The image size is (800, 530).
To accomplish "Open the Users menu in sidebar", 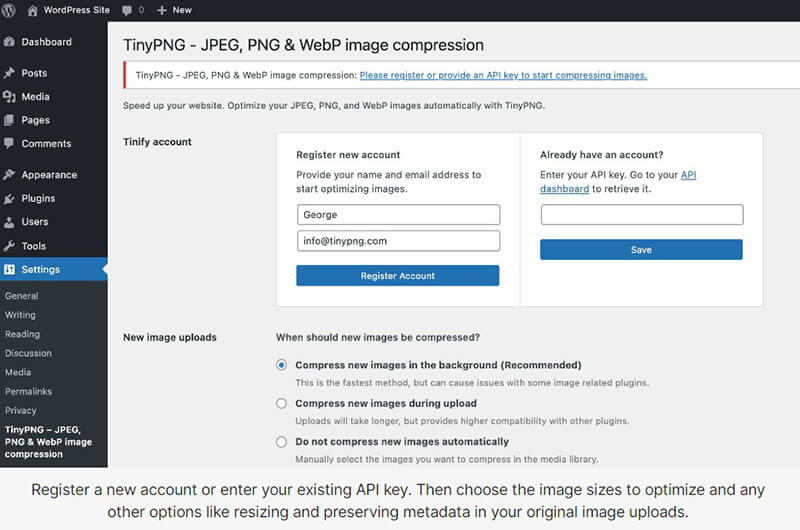I will click(34, 222).
